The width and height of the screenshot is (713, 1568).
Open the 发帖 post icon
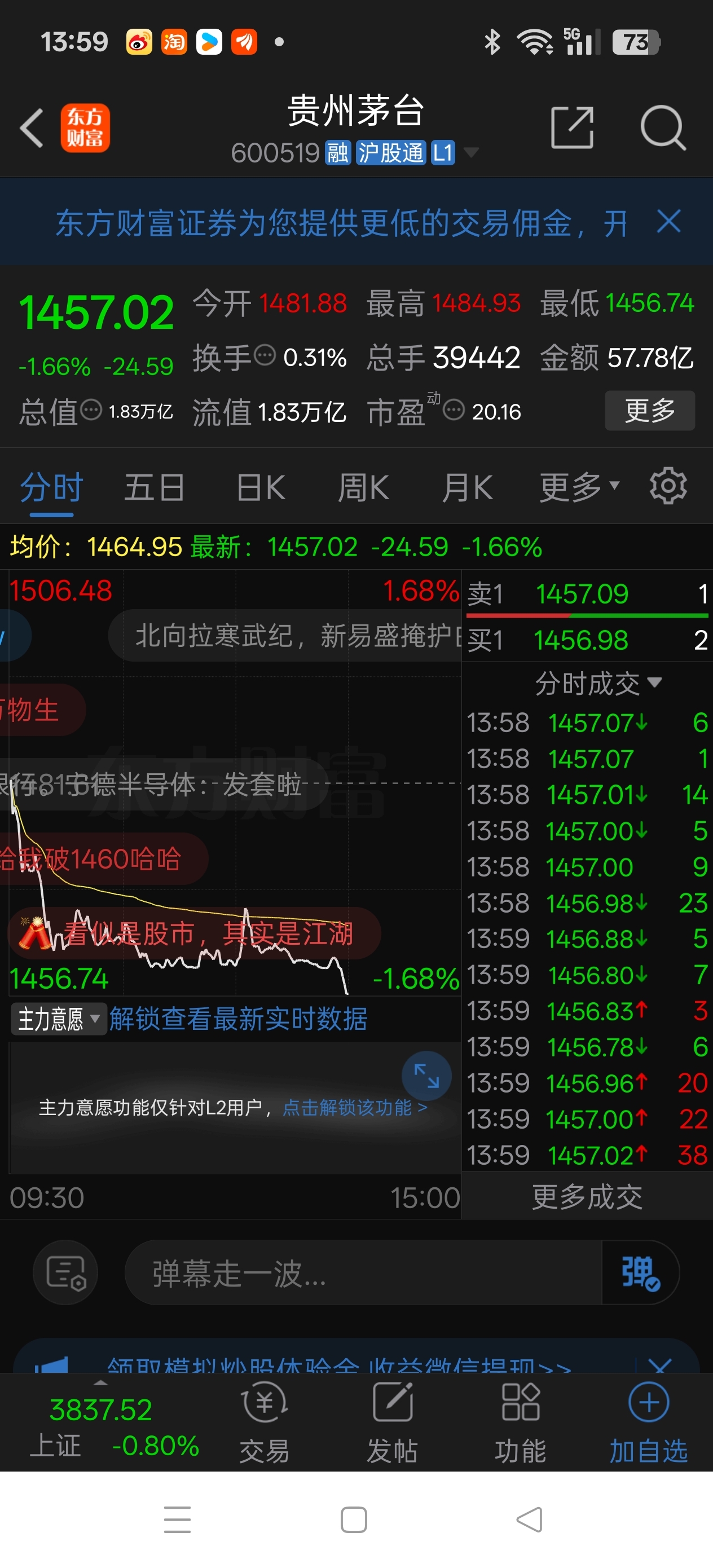click(x=392, y=1424)
